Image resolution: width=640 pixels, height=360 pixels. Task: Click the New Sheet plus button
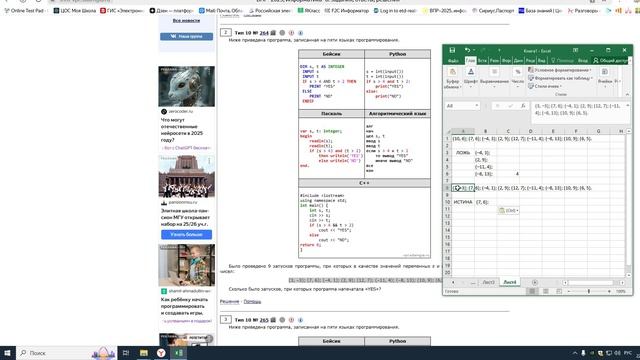(535, 282)
